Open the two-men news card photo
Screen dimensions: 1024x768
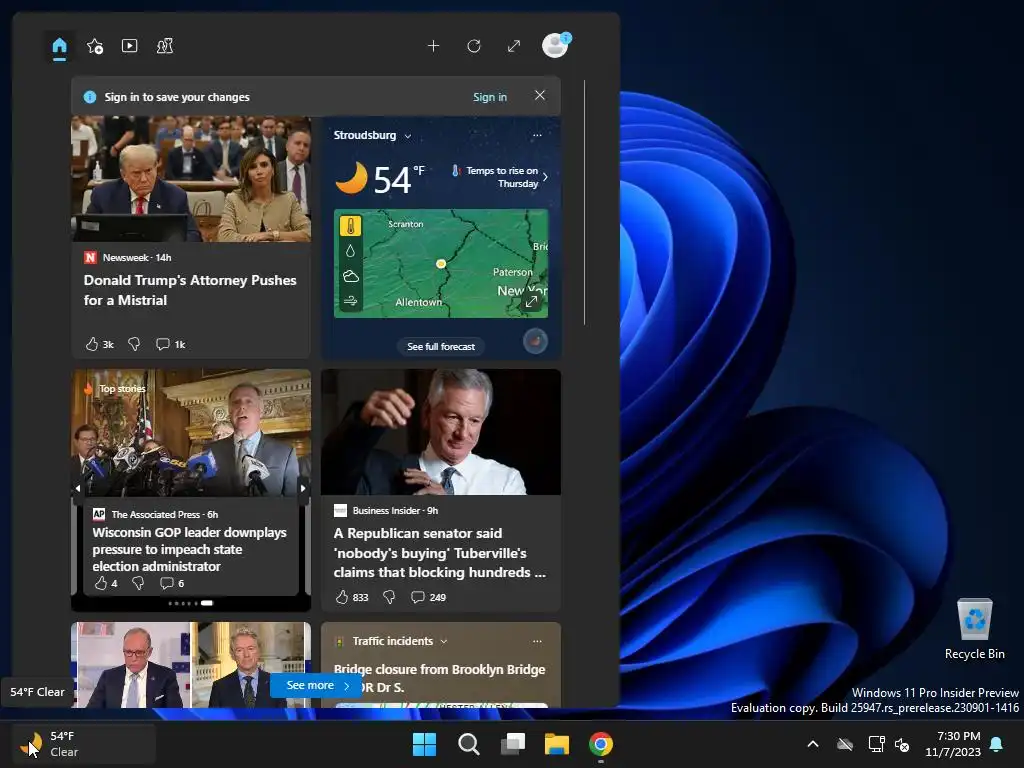click(191, 665)
